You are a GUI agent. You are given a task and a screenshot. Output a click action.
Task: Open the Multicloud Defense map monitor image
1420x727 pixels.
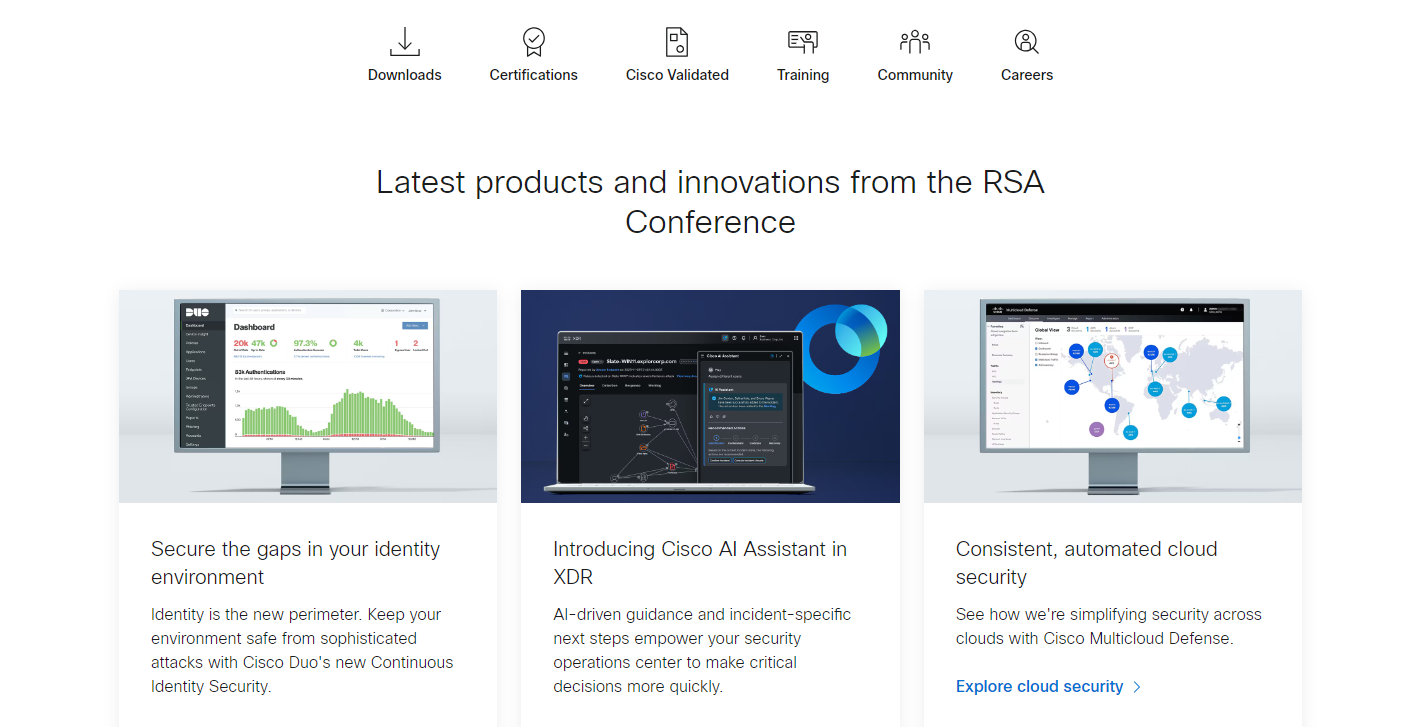click(x=1113, y=396)
